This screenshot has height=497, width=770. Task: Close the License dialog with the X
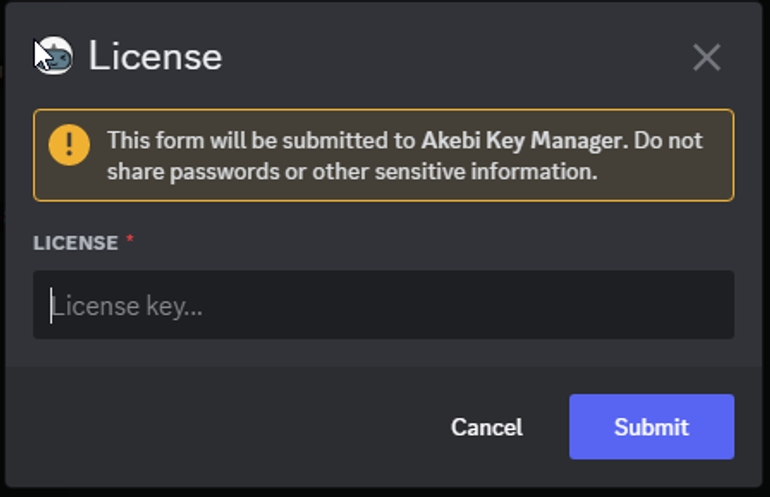(x=706, y=57)
